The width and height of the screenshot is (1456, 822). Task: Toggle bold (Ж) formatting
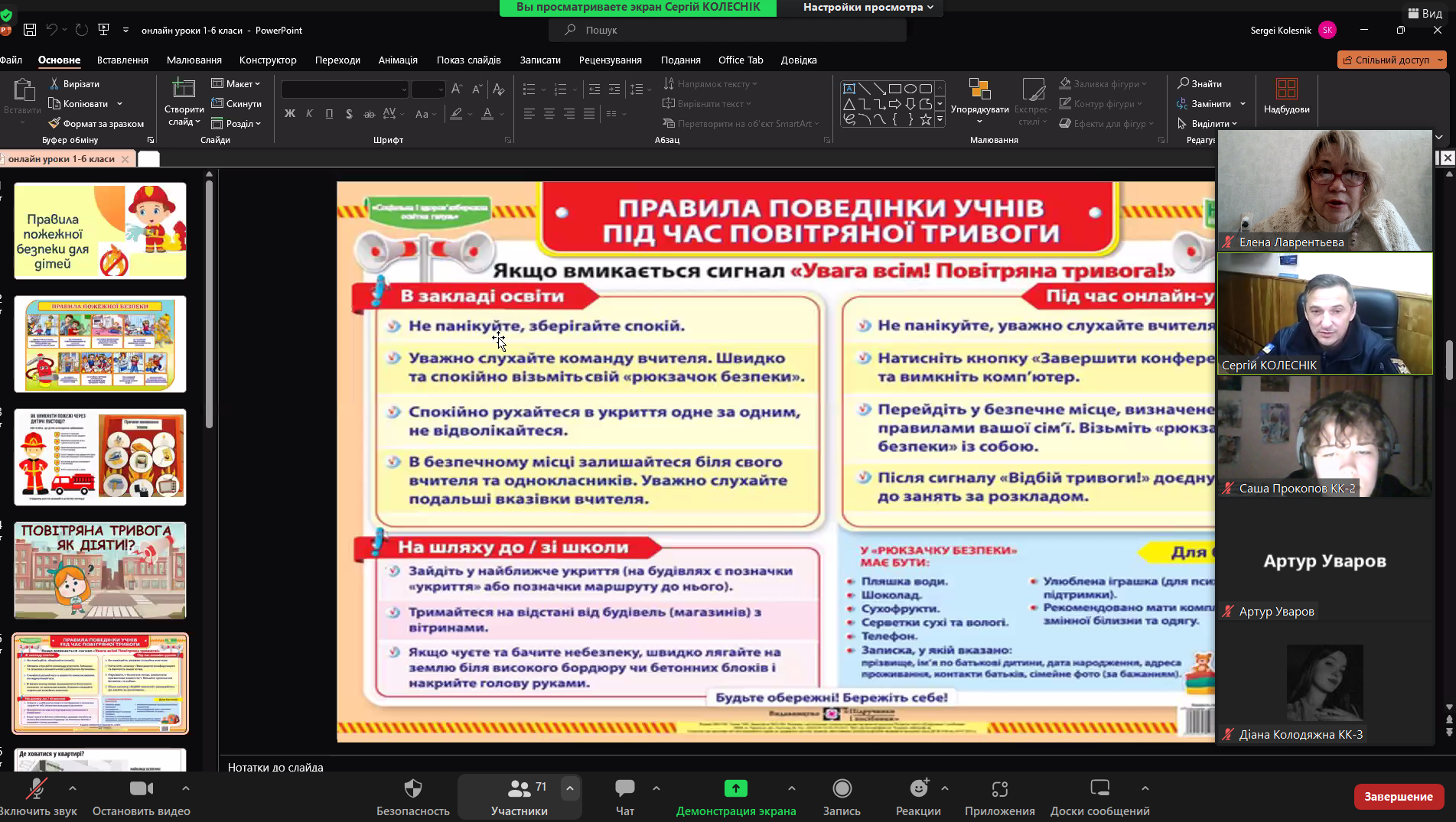tap(289, 113)
